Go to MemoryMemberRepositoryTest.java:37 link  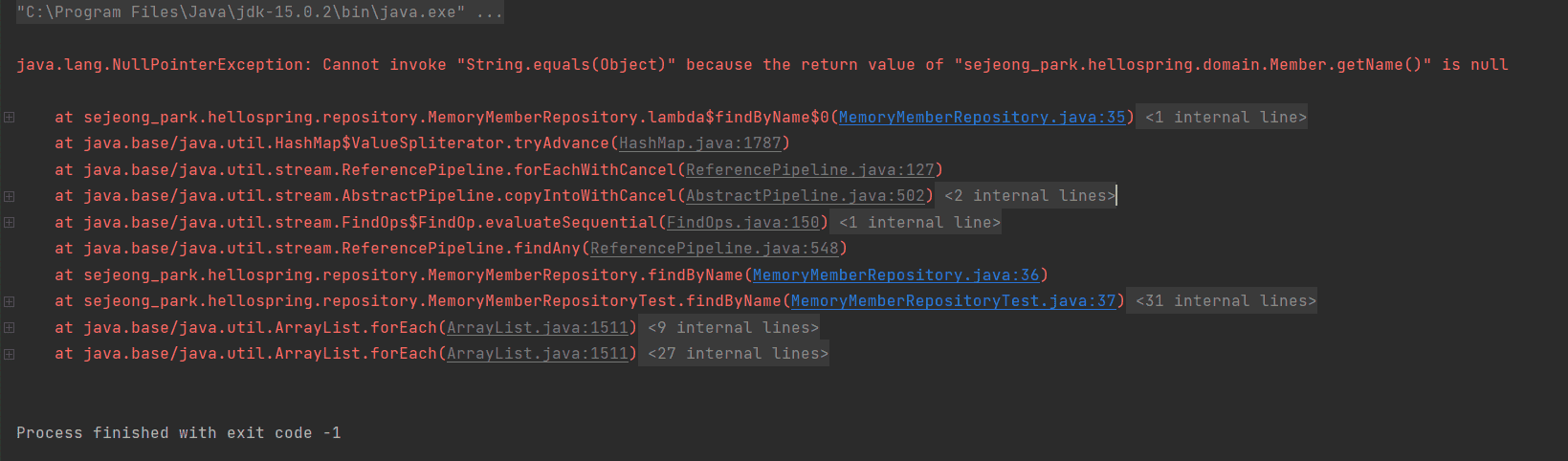pyautogui.click(x=953, y=301)
